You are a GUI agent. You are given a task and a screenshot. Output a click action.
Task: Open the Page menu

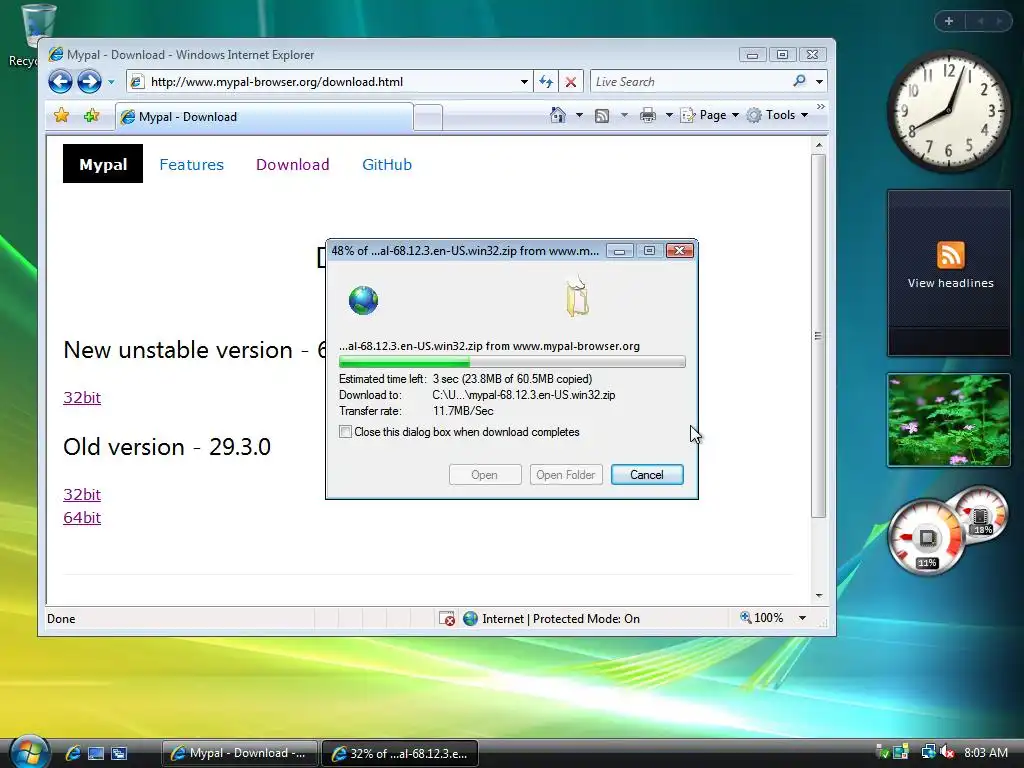coord(710,115)
